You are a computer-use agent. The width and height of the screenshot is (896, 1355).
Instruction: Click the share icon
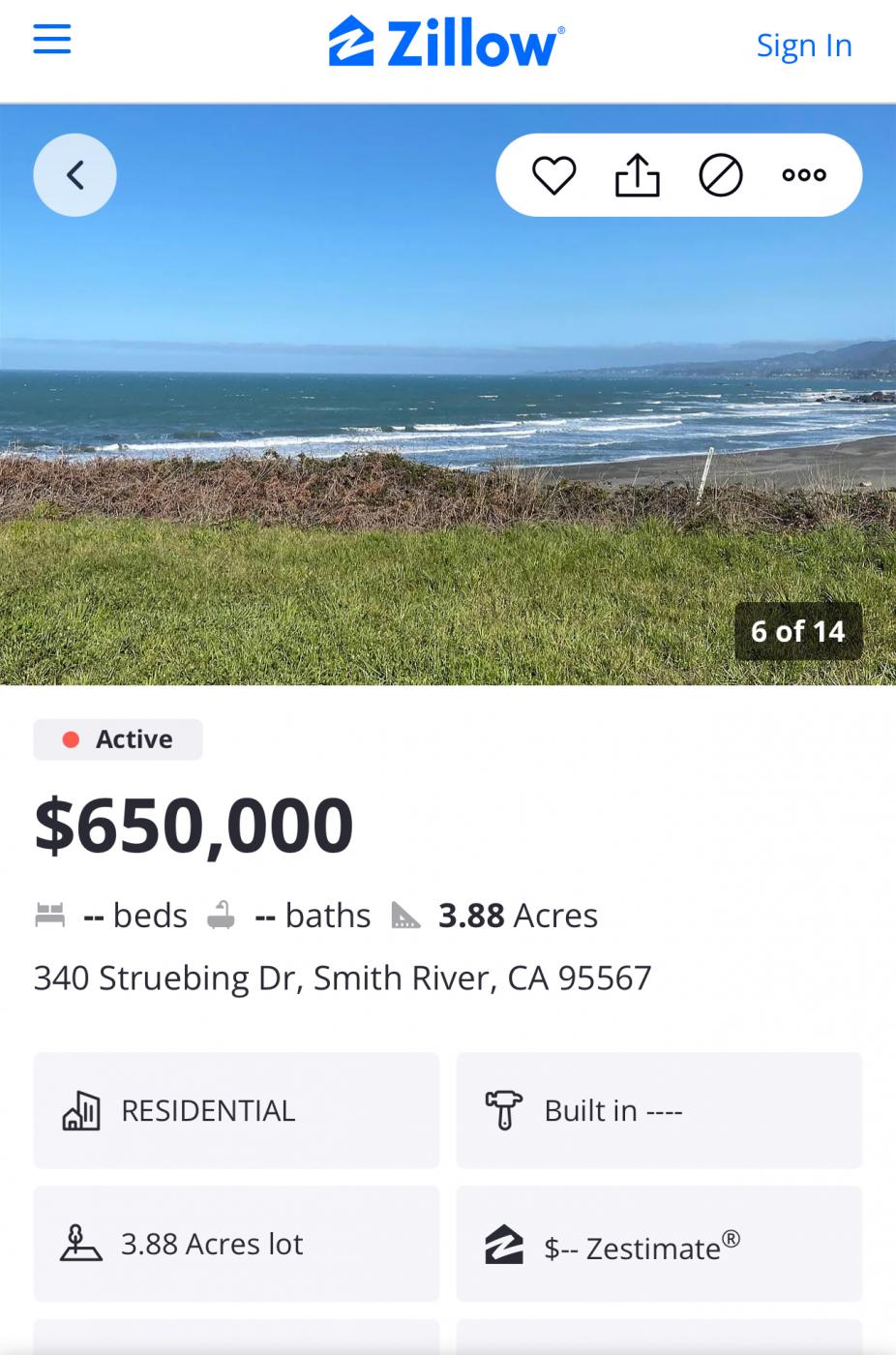pyautogui.click(x=638, y=175)
